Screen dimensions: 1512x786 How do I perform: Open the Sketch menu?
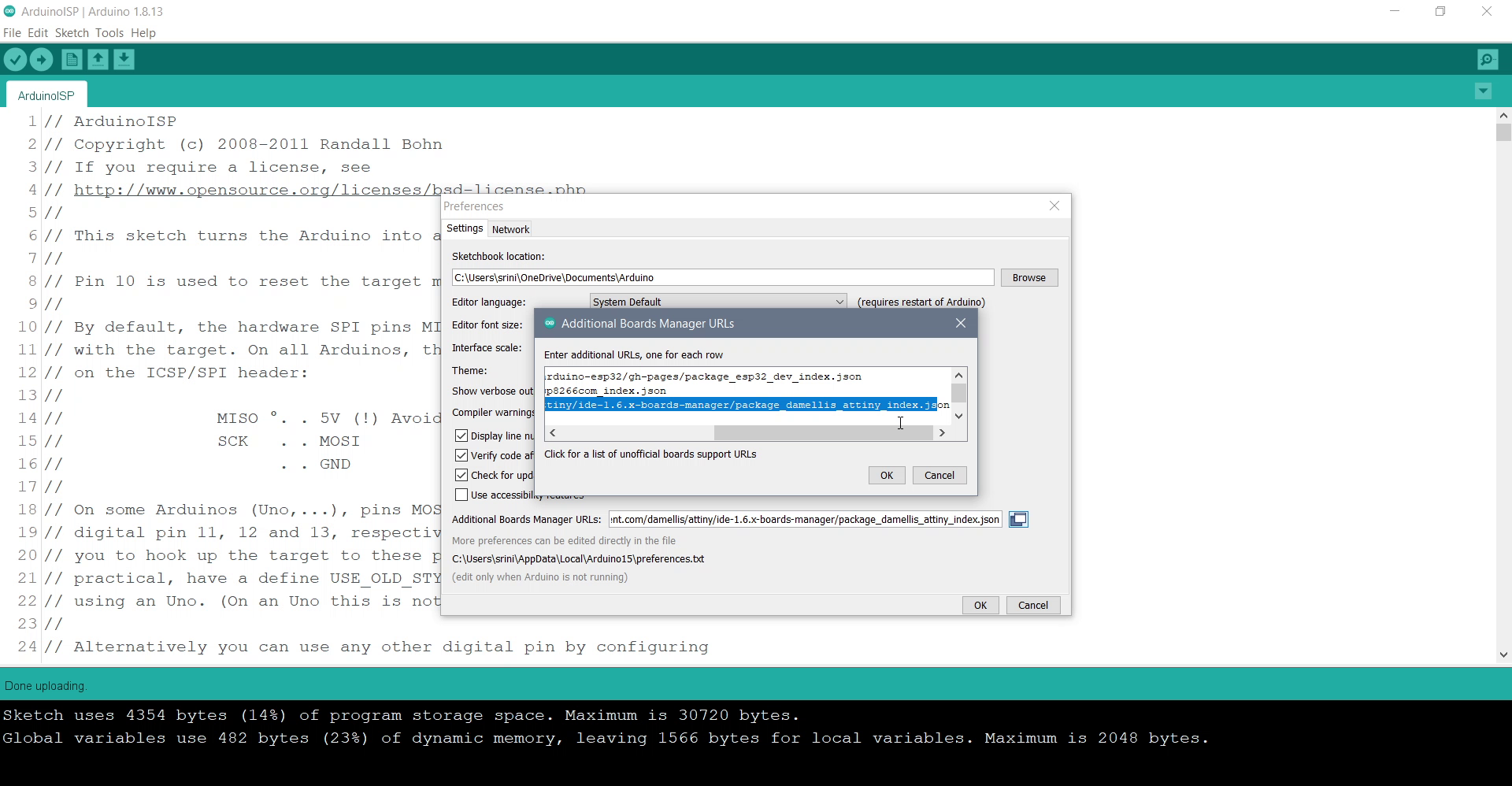click(72, 33)
